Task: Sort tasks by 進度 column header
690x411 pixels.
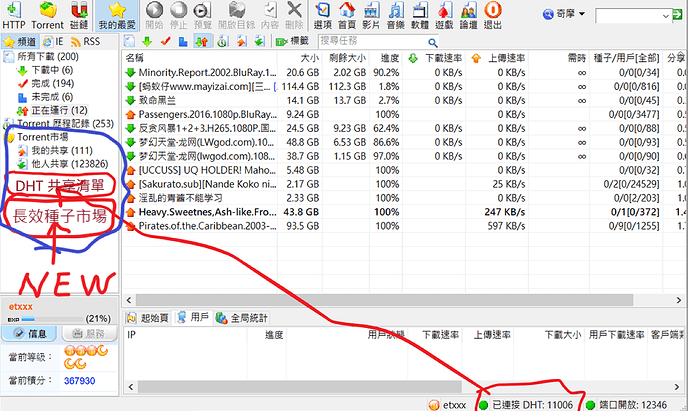Action: tap(385, 58)
